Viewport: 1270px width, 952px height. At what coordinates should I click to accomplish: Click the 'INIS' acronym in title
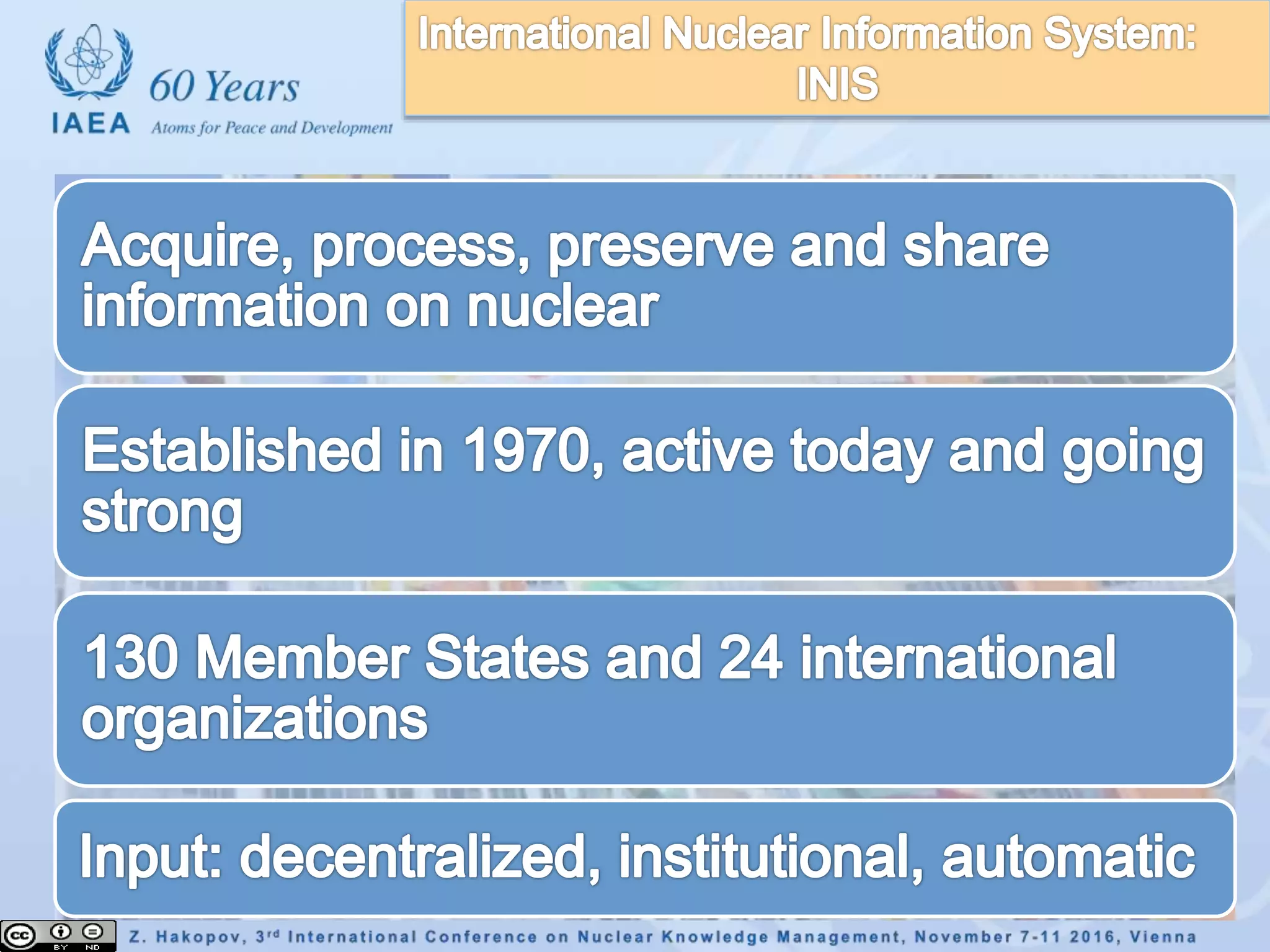[x=837, y=84]
